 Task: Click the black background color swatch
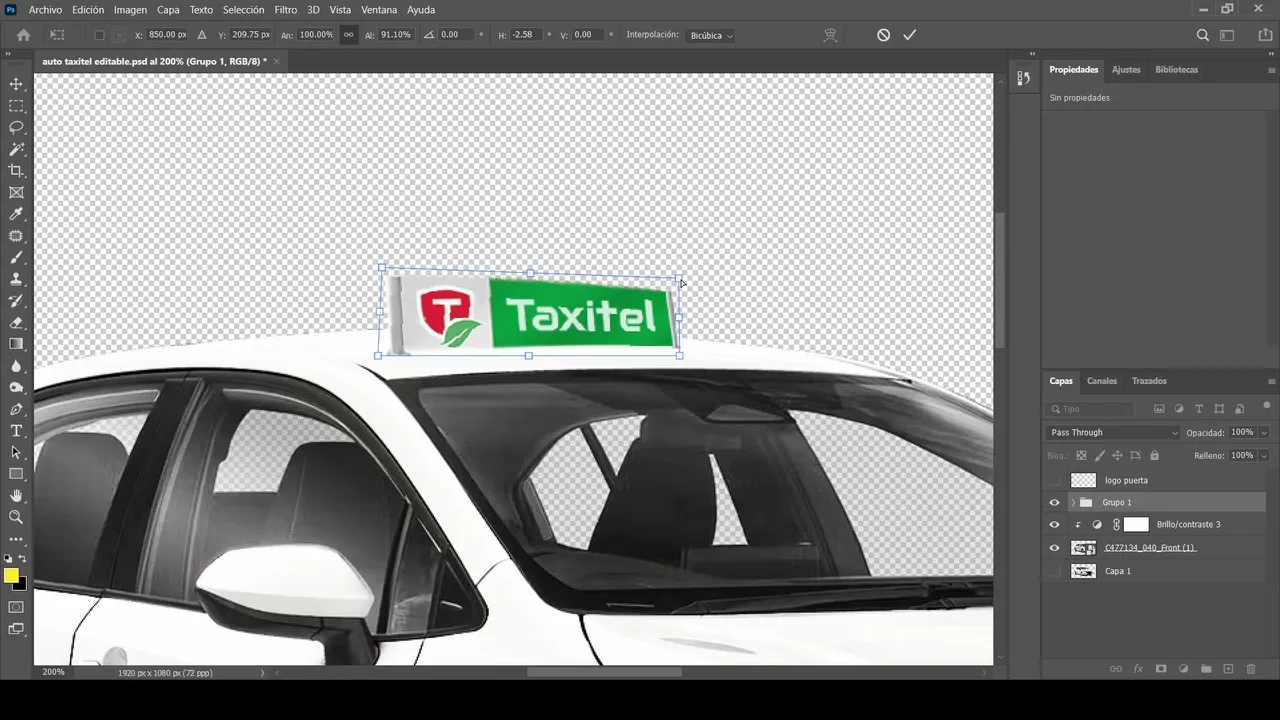pyautogui.click(x=22, y=586)
